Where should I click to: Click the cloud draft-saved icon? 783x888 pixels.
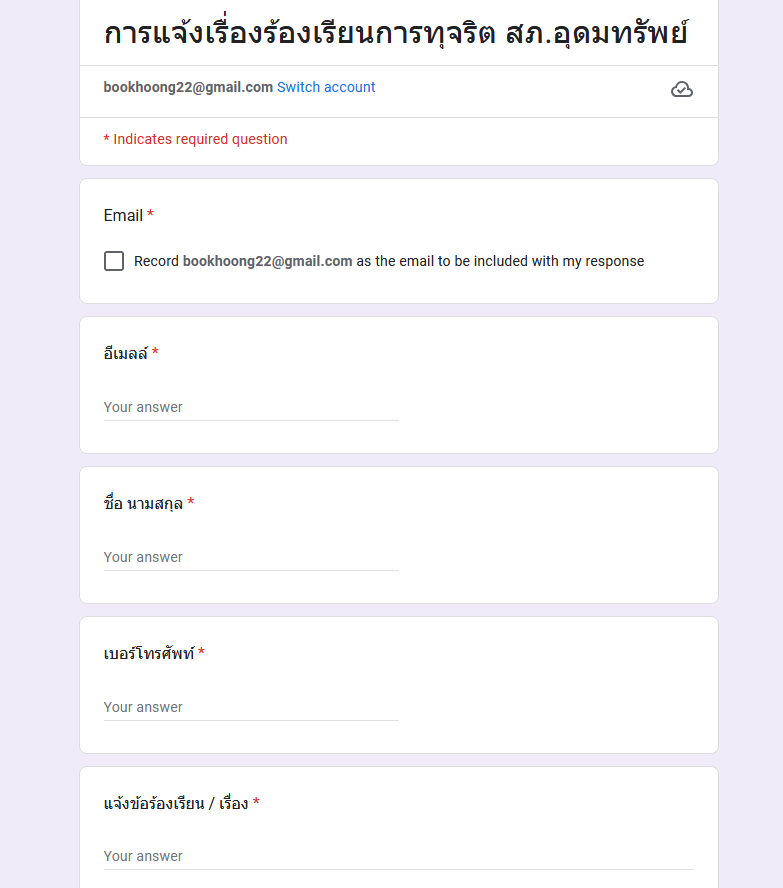(682, 90)
